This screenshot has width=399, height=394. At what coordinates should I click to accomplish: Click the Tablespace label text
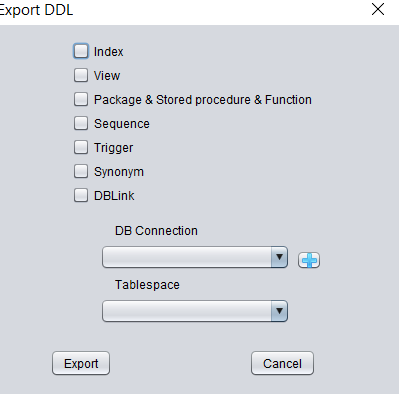coord(147,285)
